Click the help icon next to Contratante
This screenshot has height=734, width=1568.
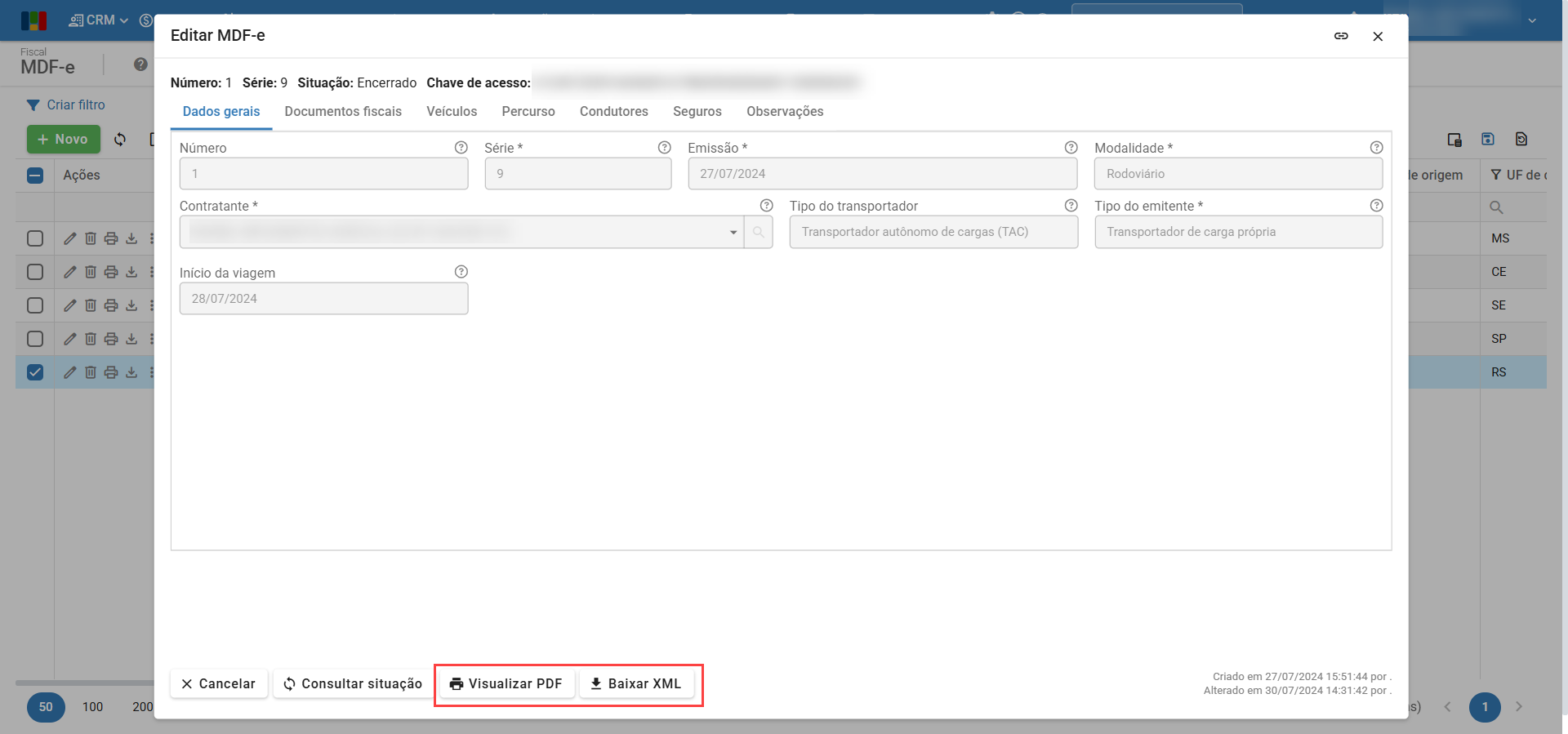(767, 206)
